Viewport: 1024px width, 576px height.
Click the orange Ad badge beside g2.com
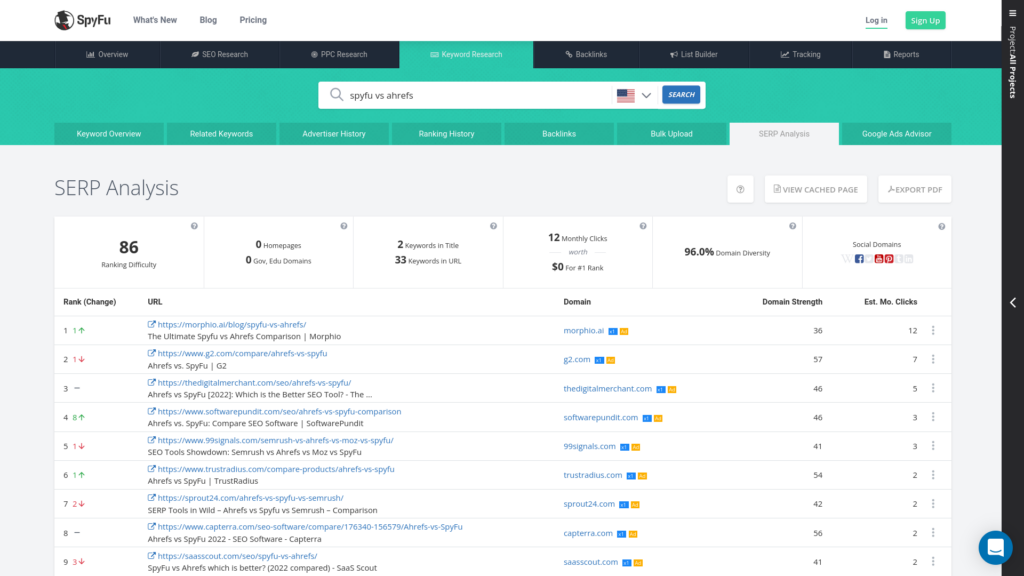tap(611, 360)
